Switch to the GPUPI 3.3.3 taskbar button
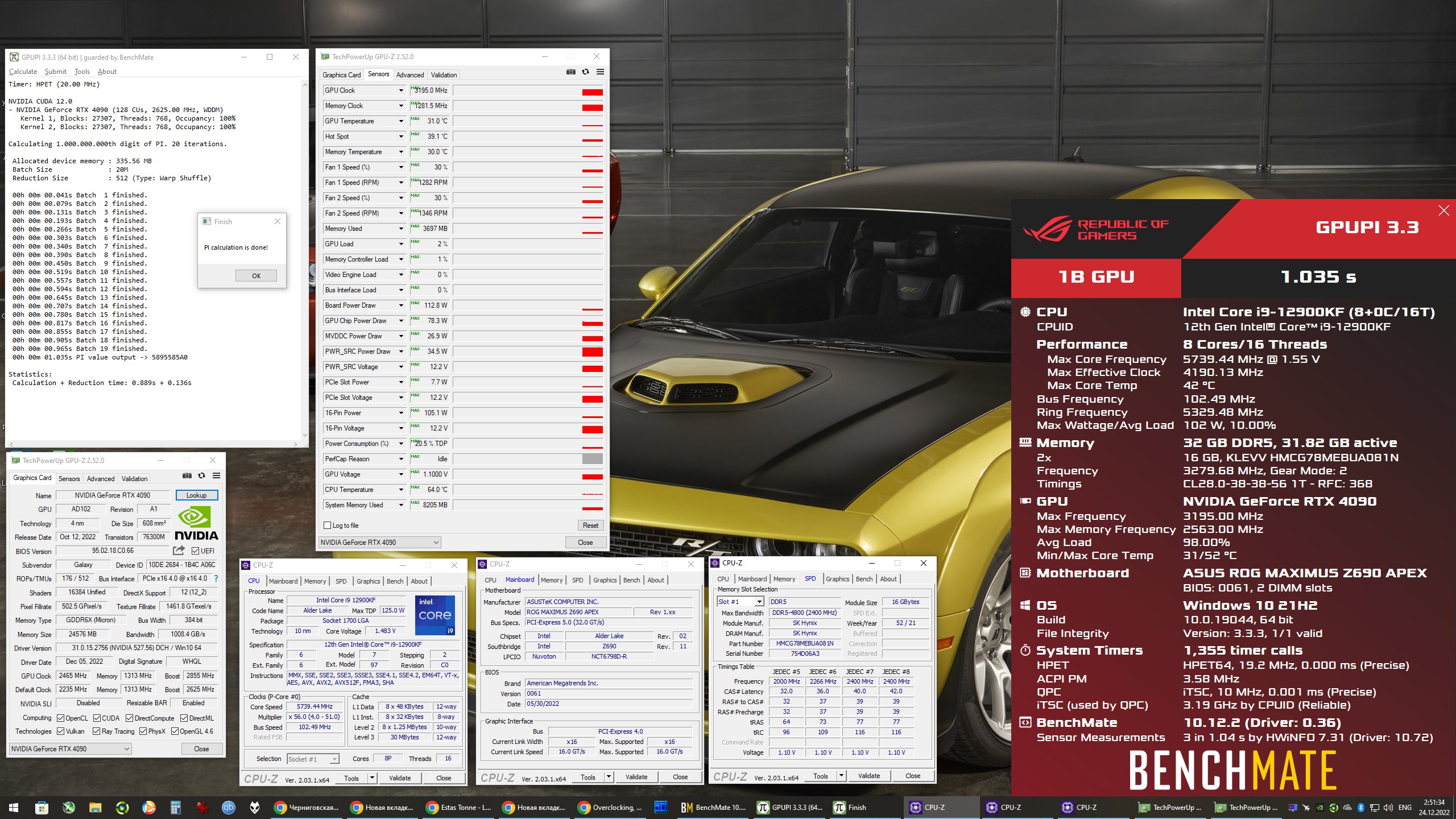The image size is (1456, 819). (x=791, y=807)
